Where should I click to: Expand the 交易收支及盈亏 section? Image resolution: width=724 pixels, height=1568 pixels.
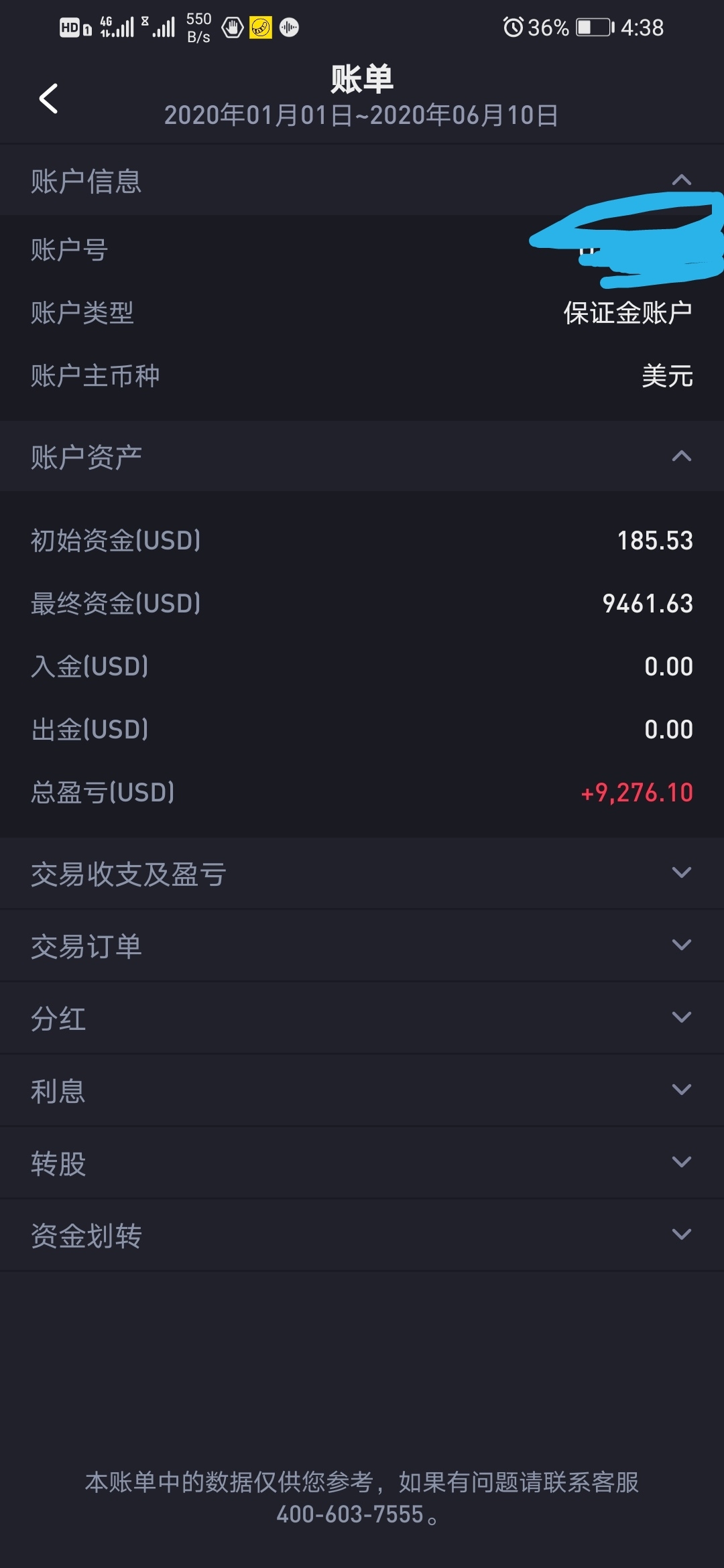click(362, 873)
